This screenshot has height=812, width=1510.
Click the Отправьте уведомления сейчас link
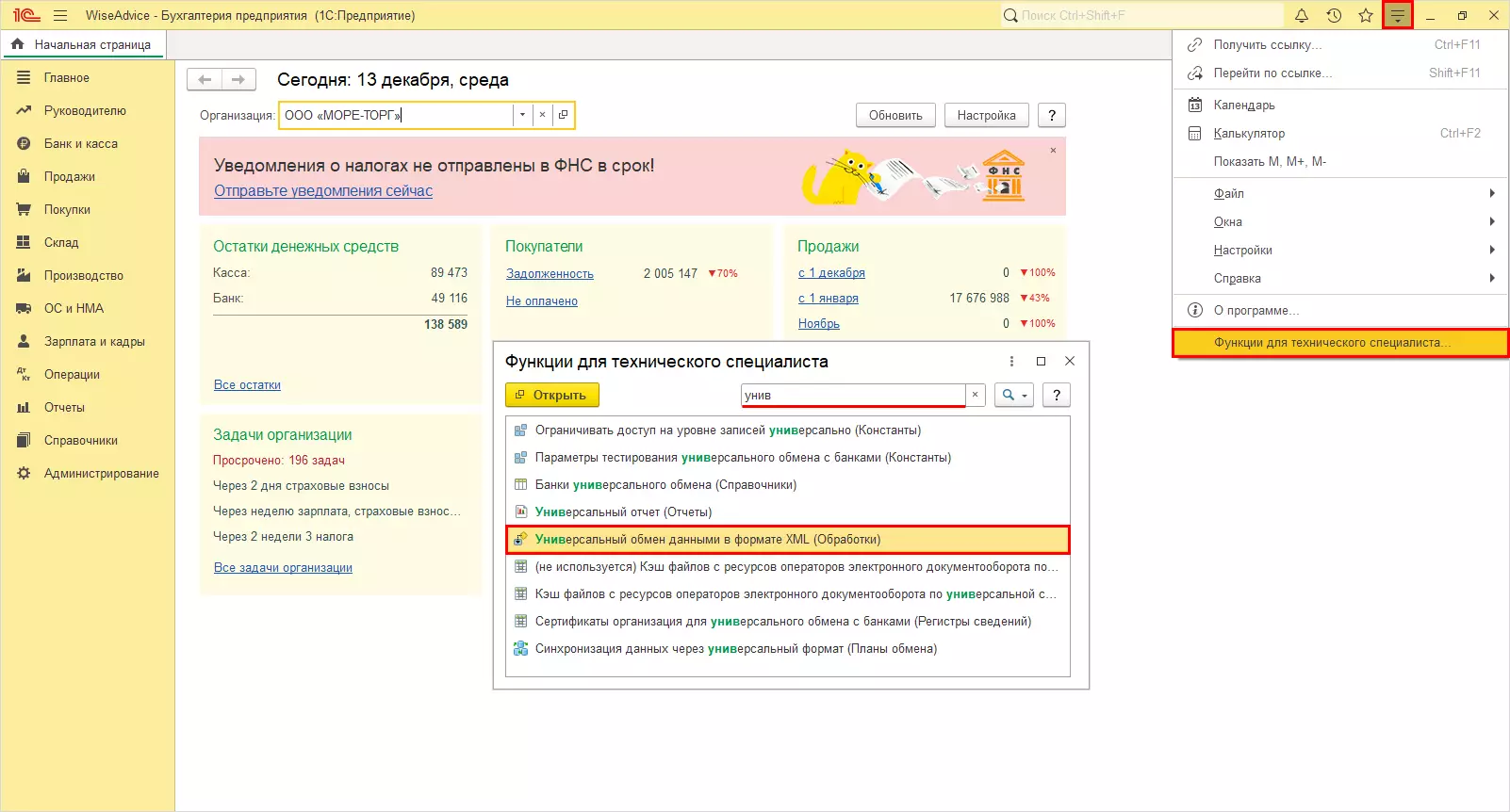coord(322,191)
